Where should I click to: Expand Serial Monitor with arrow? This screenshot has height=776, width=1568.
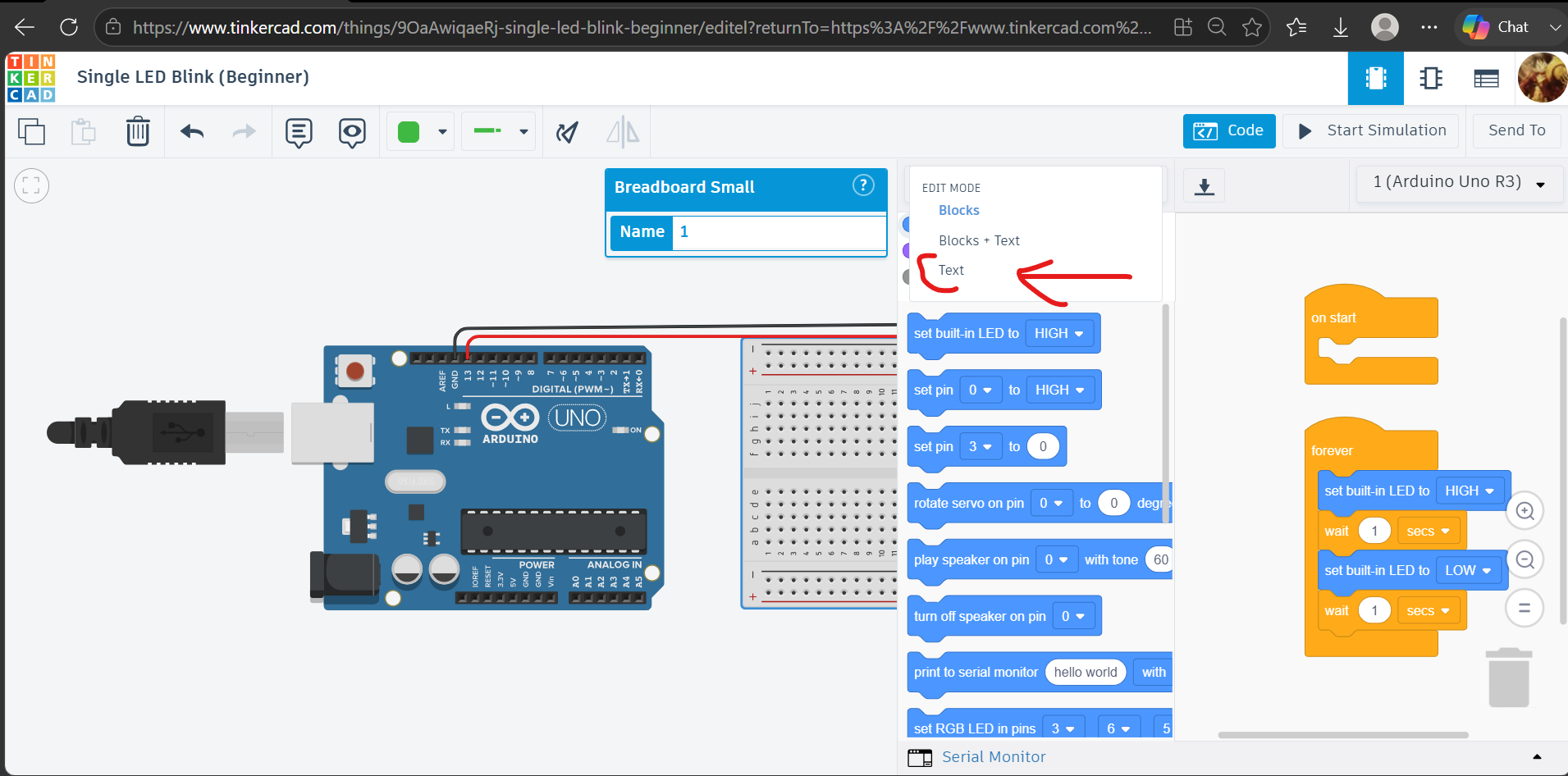point(1537,757)
